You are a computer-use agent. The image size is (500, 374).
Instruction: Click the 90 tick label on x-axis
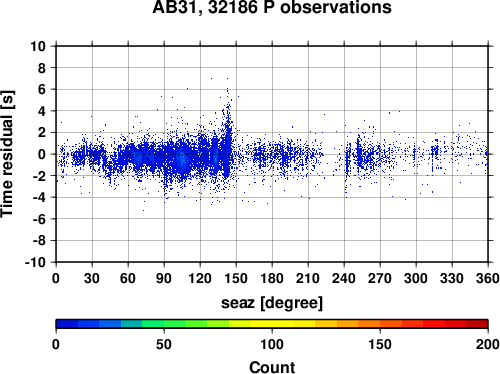click(x=164, y=278)
